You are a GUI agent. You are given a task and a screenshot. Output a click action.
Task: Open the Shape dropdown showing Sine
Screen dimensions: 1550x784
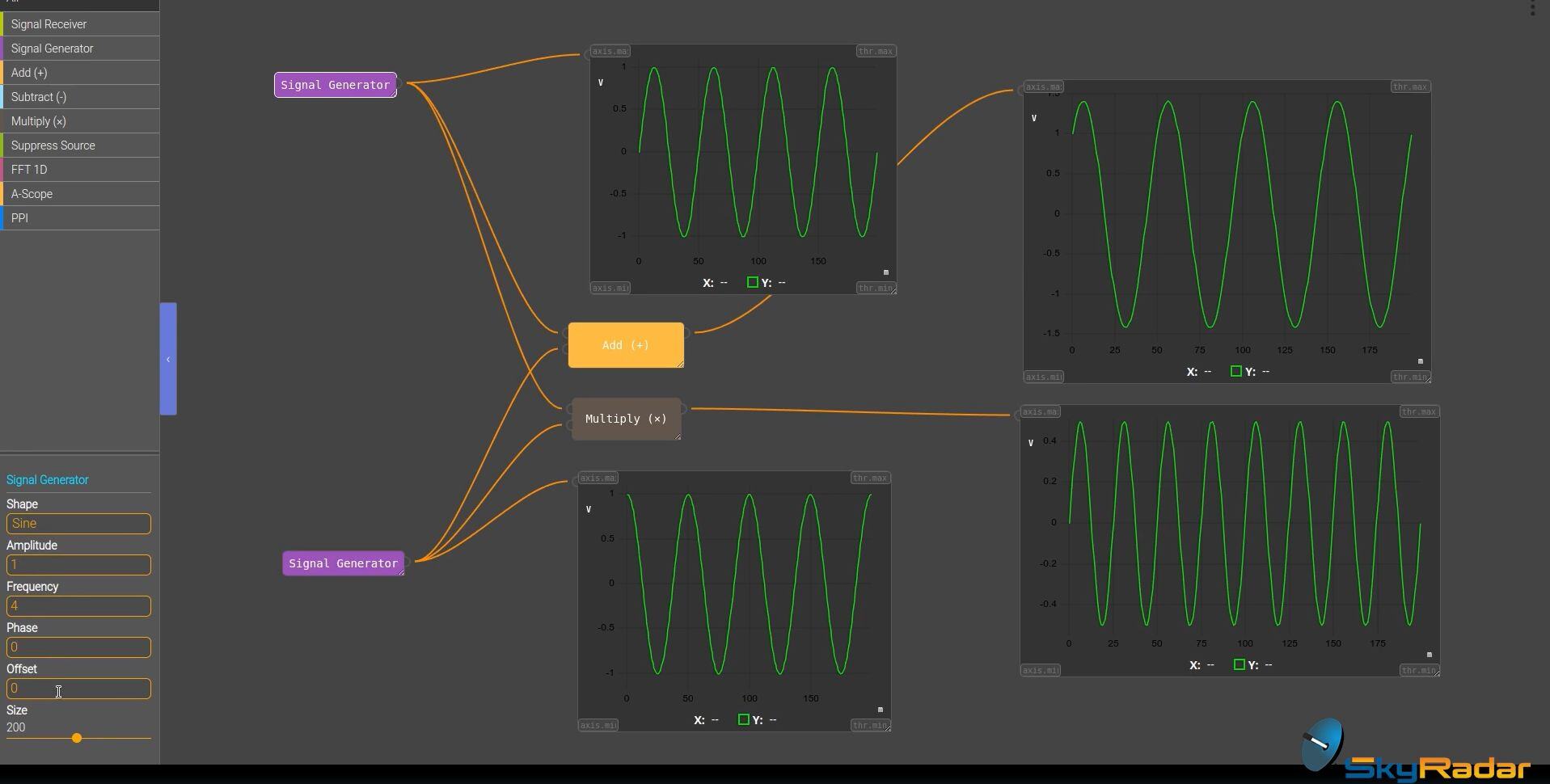[78, 524]
